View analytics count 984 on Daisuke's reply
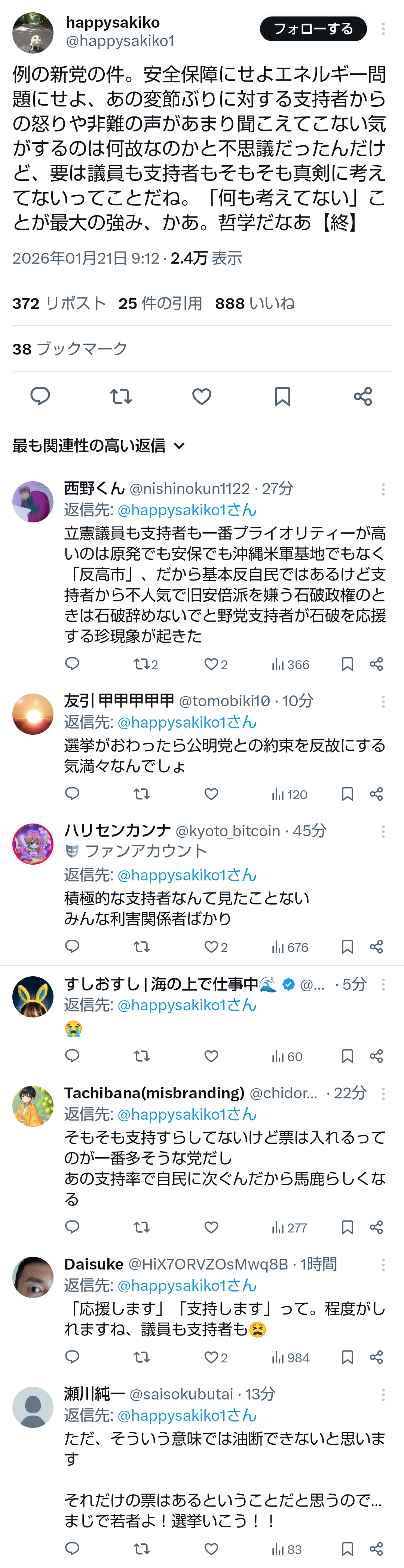Viewport: 404px width, 1568px height. [x=290, y=1358]
